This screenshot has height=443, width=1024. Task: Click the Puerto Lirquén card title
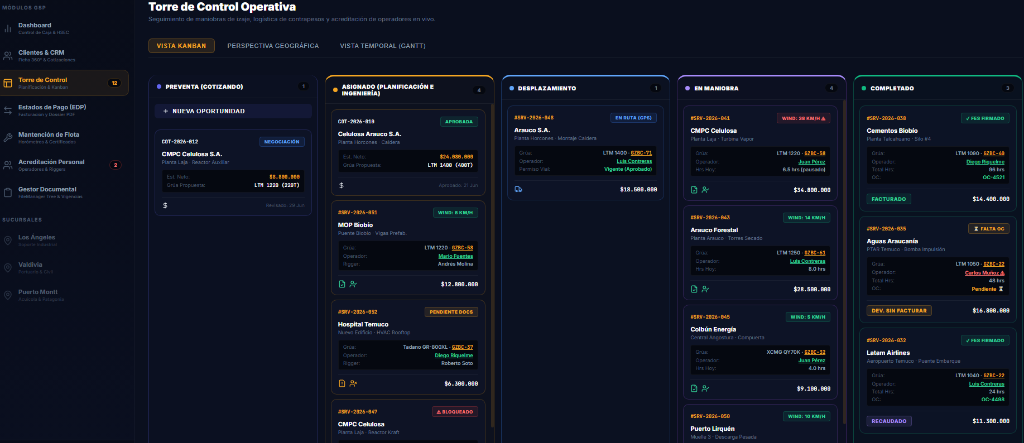coord(712,429)
